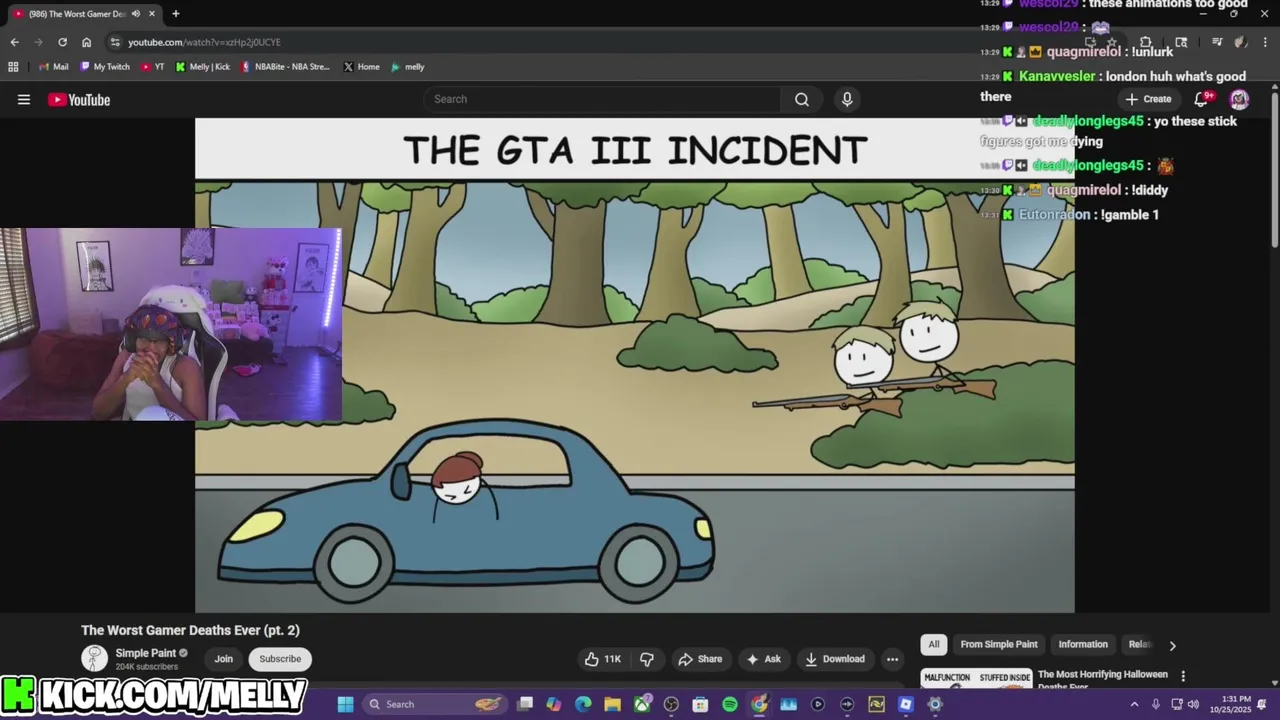Viewport: 1280px width, 720px height.
Task: Open the Create dropdown button
Action: pyautogui.click(x=1148, y=99)
